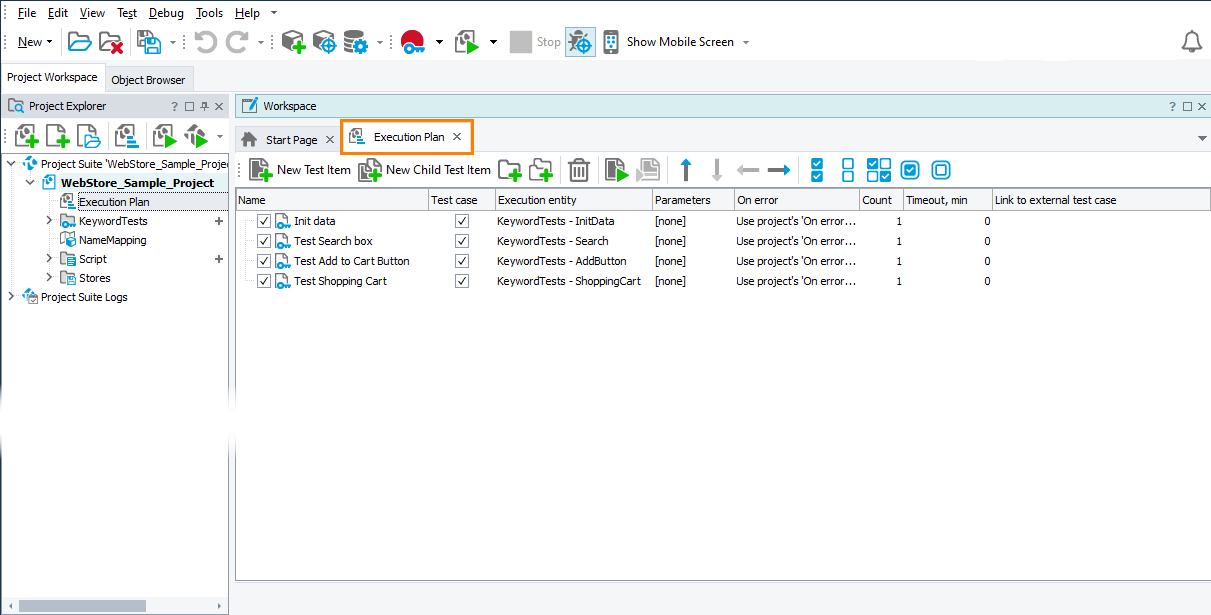The width and height of the screenshot is (1211, 615).
Task: Open the New dropdown arrow
Action: [x=49, y=42]
